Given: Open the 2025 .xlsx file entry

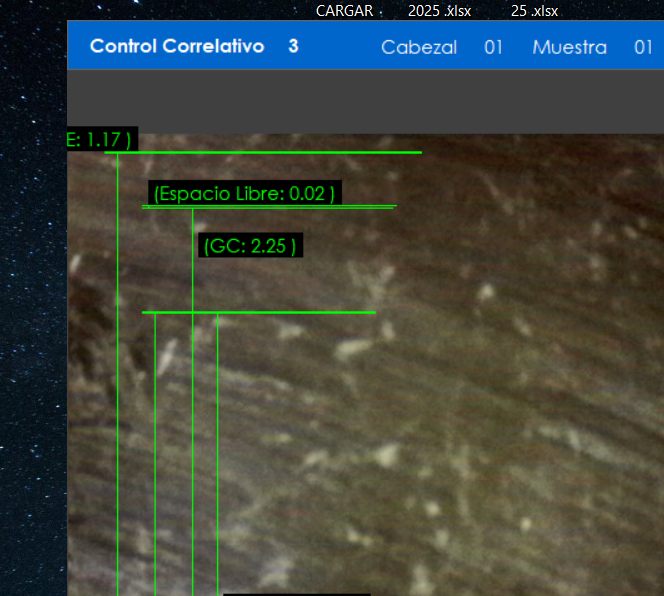Looking at the screenshot, I should tap(439, 11).
